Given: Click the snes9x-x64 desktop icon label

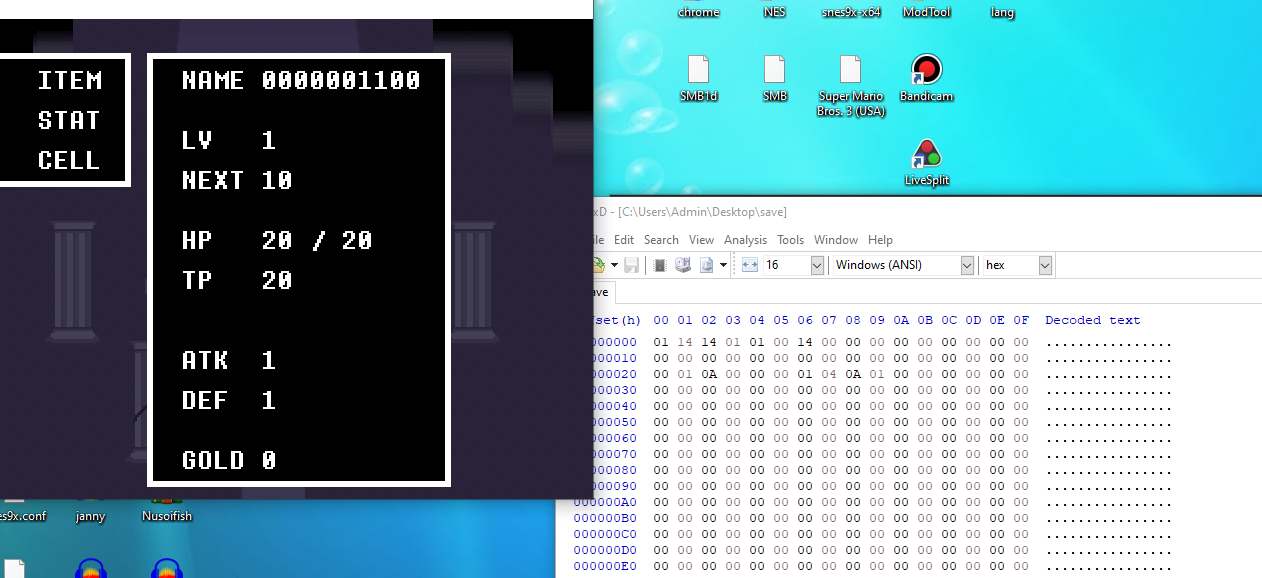Looking at the screenshot, I should click(851, 12).
